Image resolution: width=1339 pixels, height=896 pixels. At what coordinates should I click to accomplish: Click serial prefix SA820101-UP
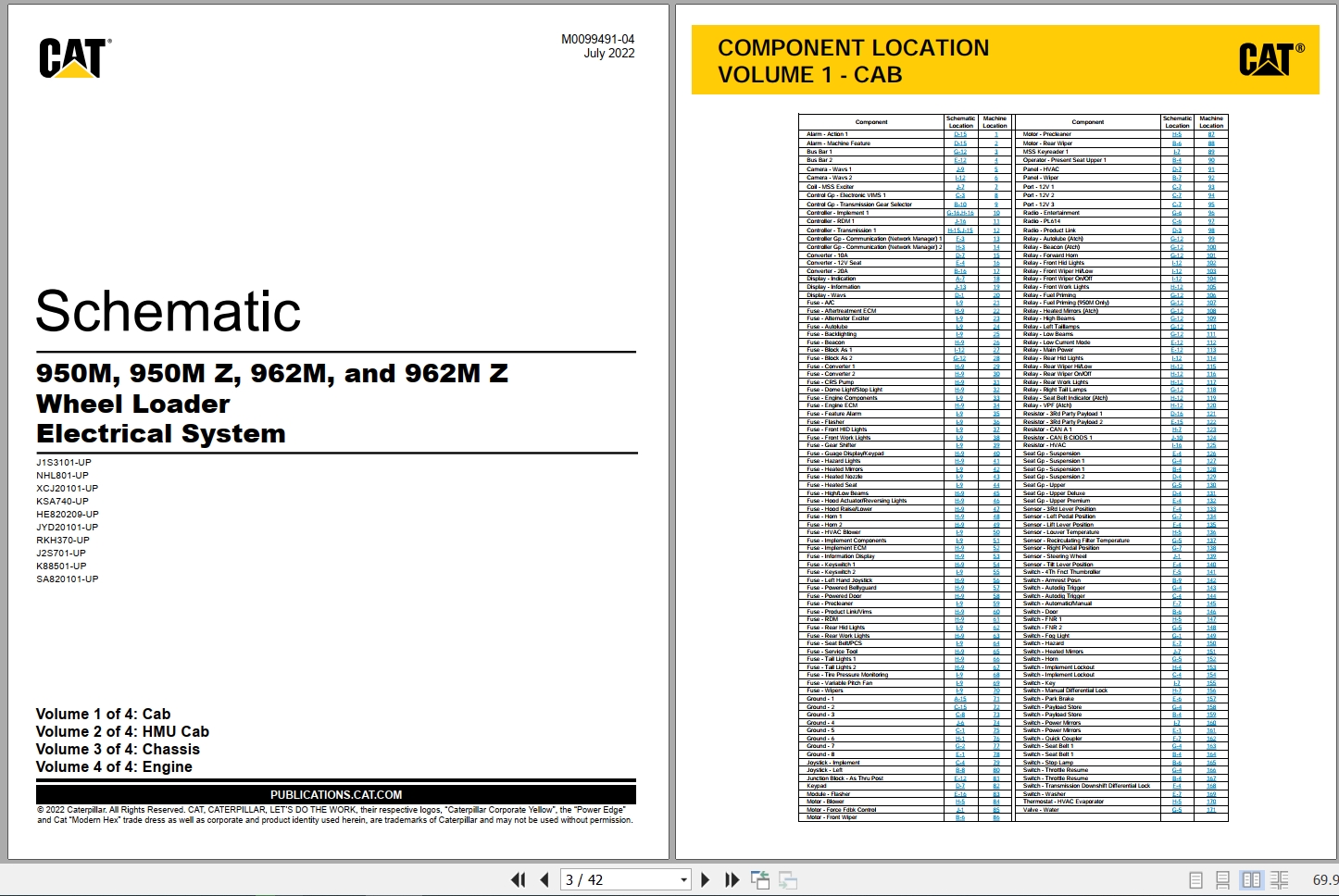click(x=68, y=579)
